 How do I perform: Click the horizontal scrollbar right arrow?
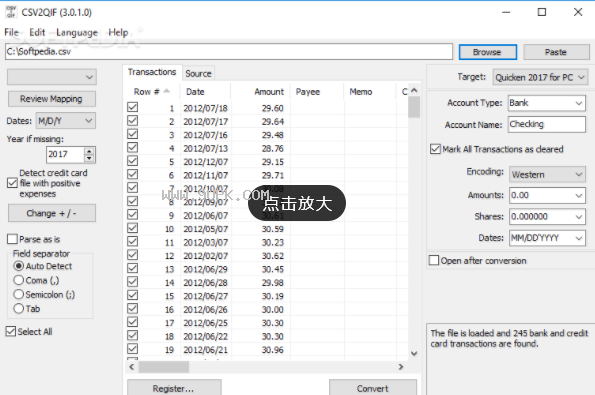point(401,367)
